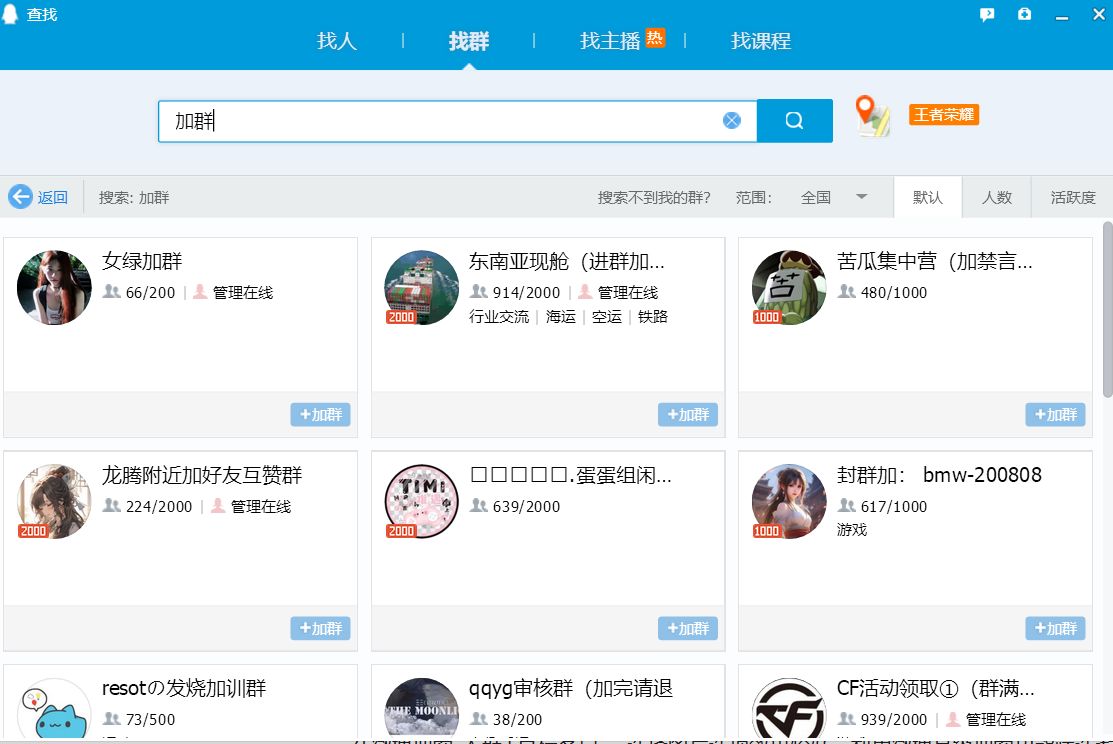Screen dimensions: 1113x744
Task: Open resotの发烧加训群 title
Action: pyautogui.click(x=184, y=688)
